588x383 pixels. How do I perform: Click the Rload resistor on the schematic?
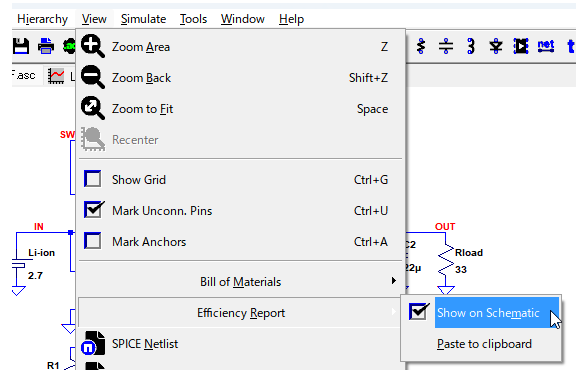(446, 261)
